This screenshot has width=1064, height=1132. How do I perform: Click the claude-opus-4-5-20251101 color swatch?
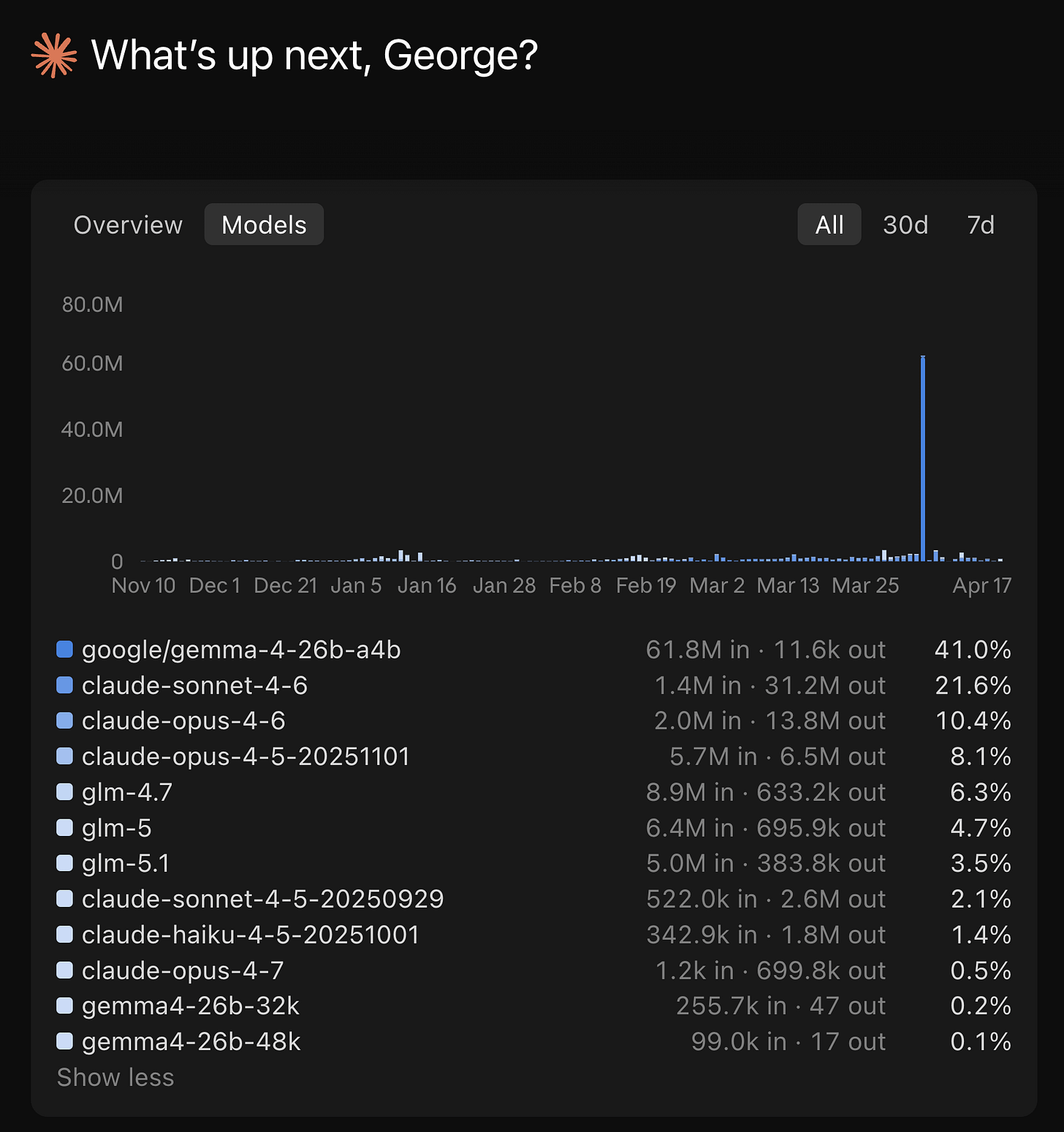click(x=65, y=756)
